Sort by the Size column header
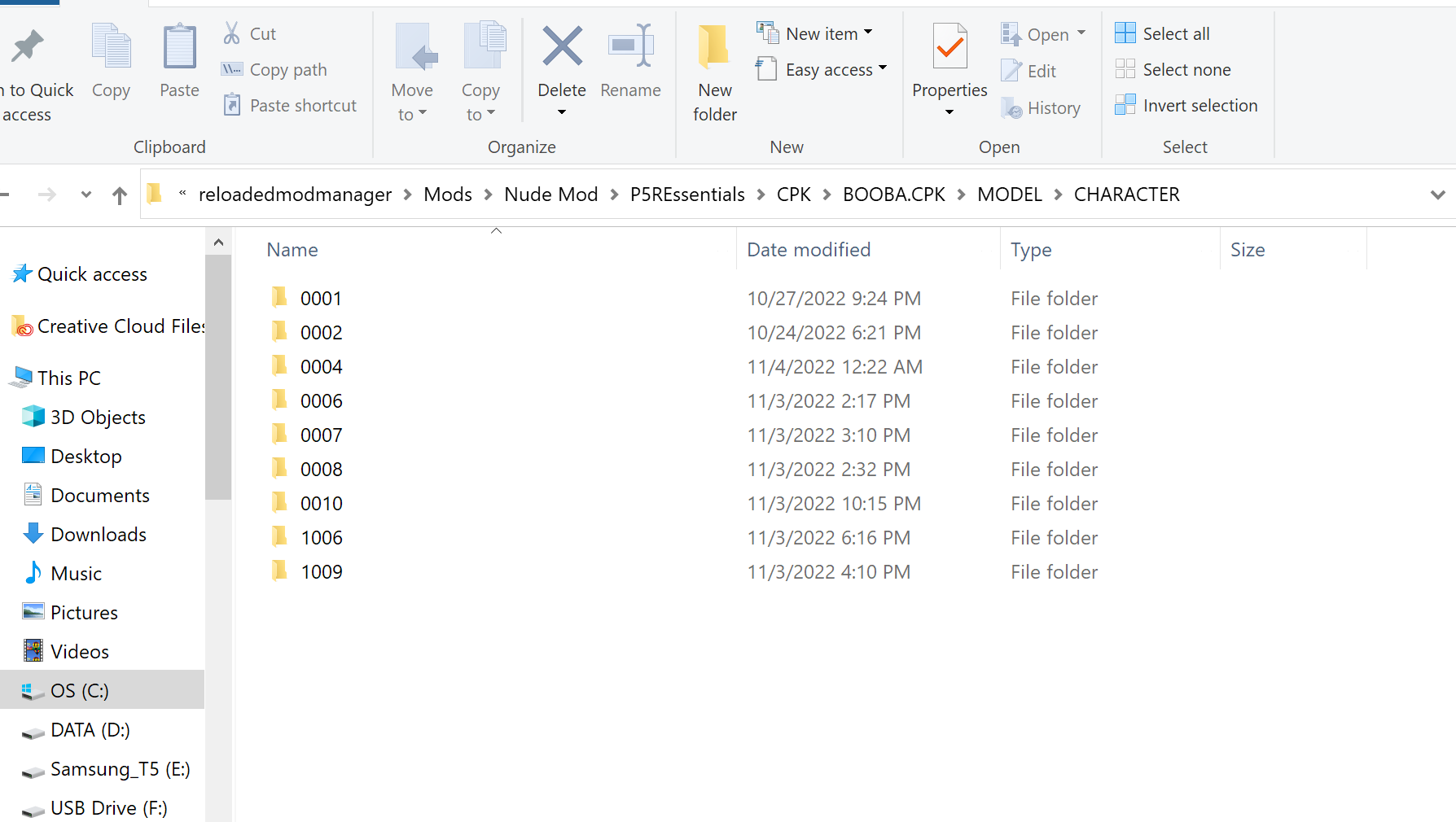 1248,250
